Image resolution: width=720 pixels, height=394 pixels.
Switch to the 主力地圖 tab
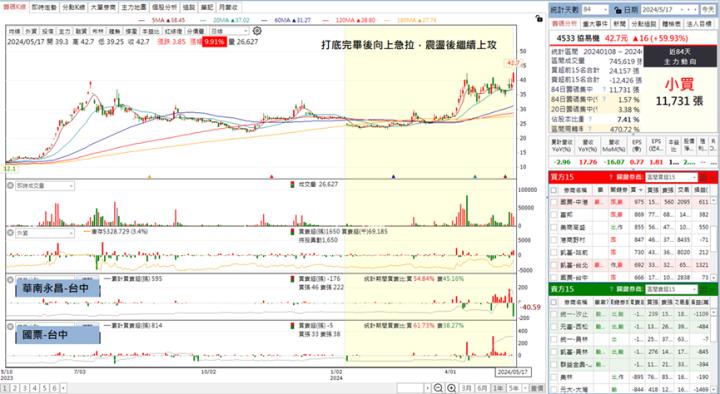point(134,7)
